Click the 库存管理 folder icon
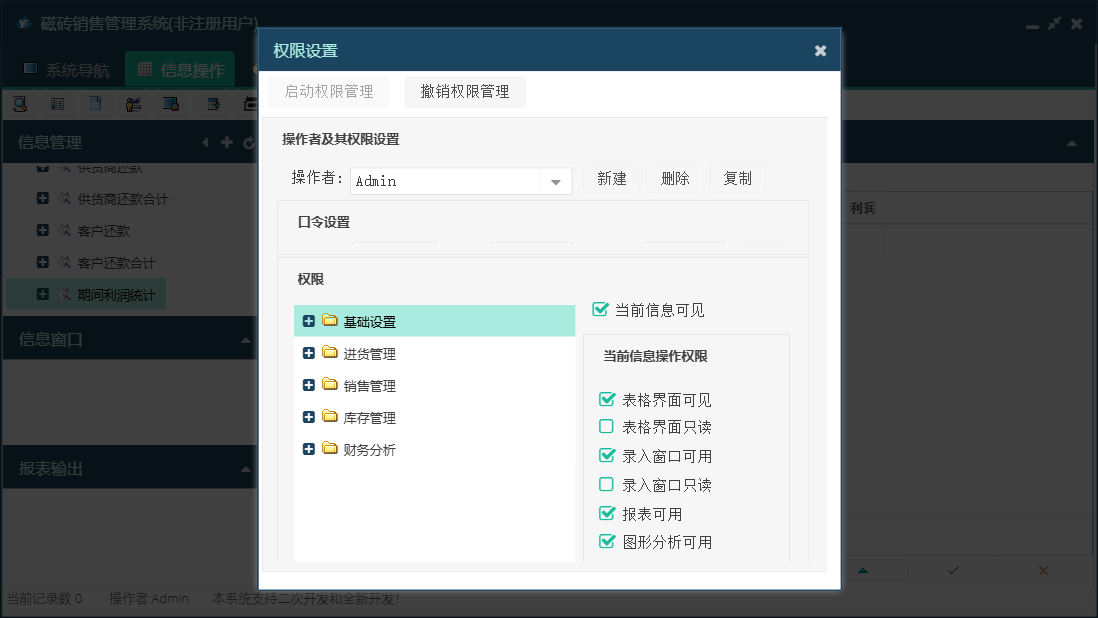The height and width of the screenshot is (618, 1098). tap(330, 417)
